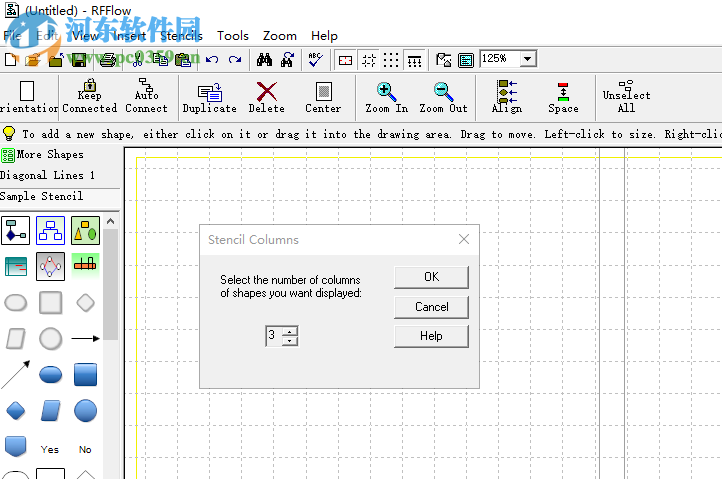Click the Open file folder icon
This screenshot has height=479, width=722.
[33, 59]
